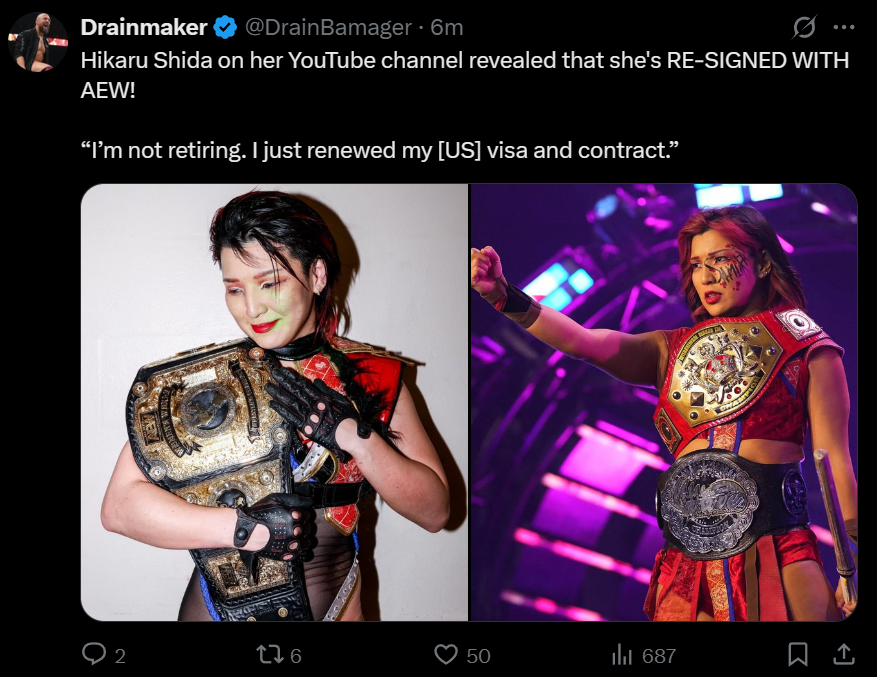The height and width of the screenshot is (677, 877).
Task: Open the Drainmaker display name link
Action: pyautogui.click(x=144, y=27)
